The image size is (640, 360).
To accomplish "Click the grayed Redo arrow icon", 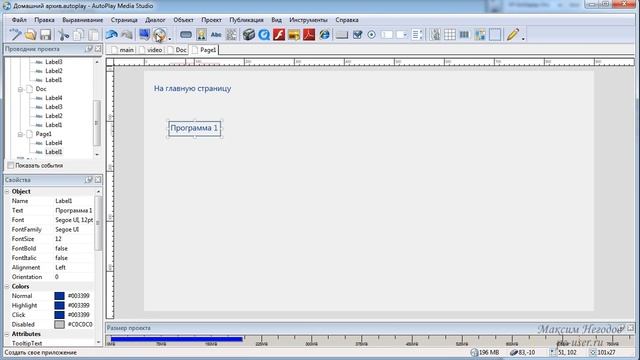I will coord(127,35).
